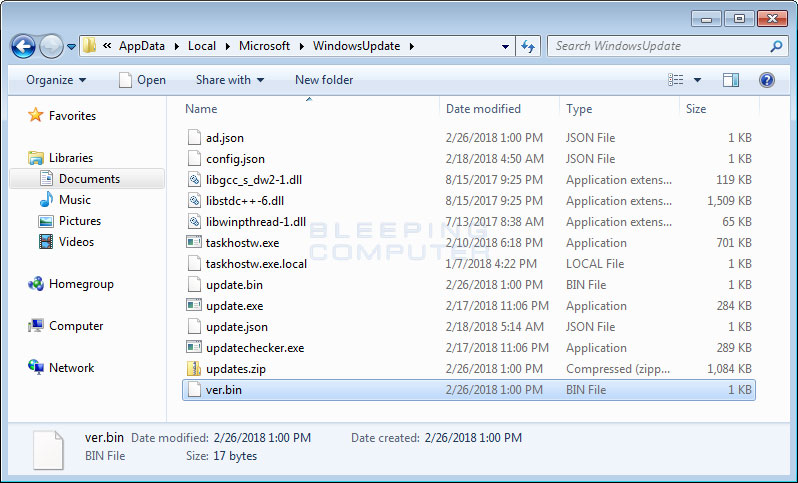Select the Music library
This screenshot has width=798, height=483.
point(65,200)
